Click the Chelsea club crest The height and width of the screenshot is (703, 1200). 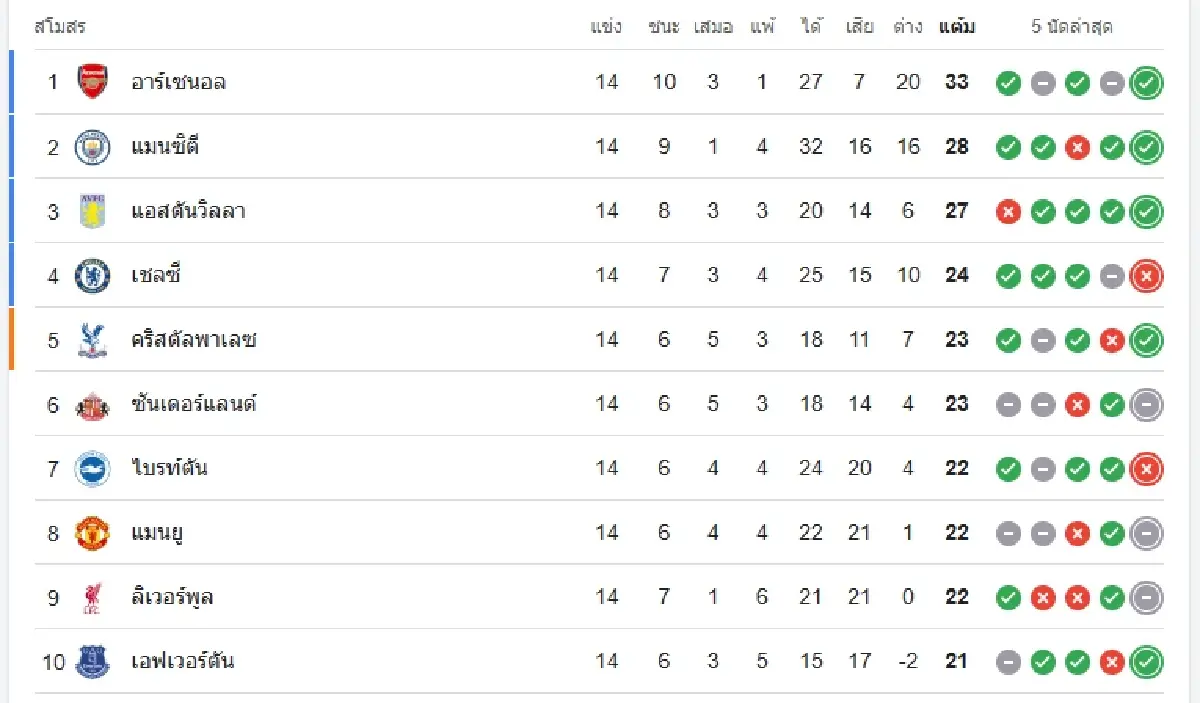[x=93, y=275]
